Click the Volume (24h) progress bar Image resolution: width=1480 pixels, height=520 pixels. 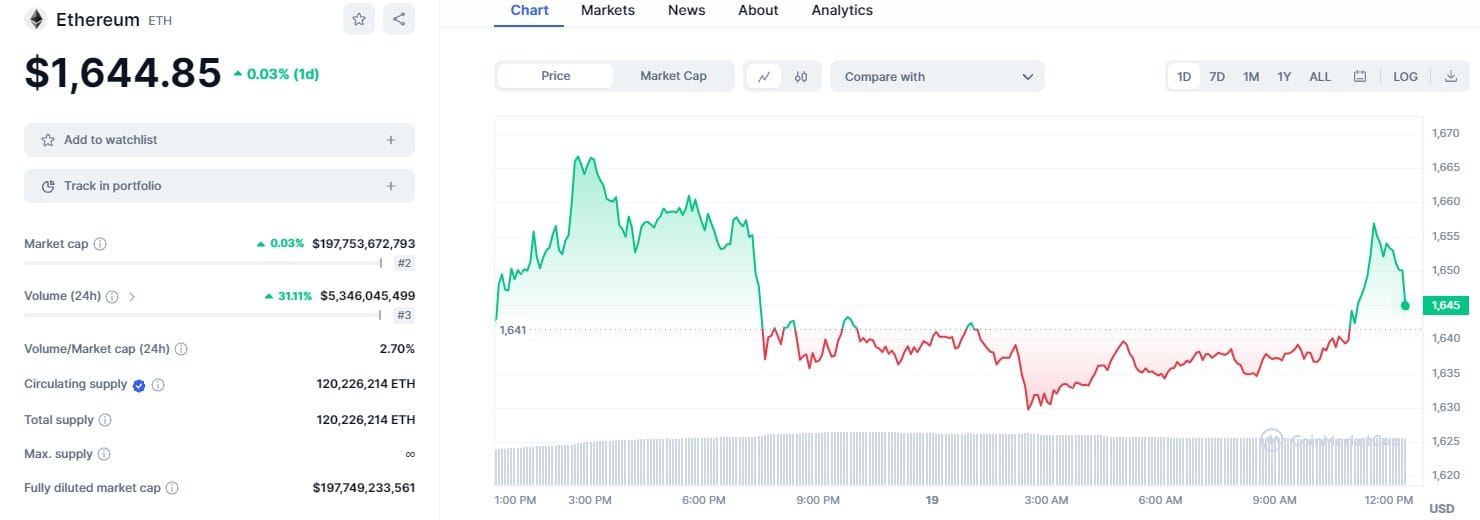[202, 315]
